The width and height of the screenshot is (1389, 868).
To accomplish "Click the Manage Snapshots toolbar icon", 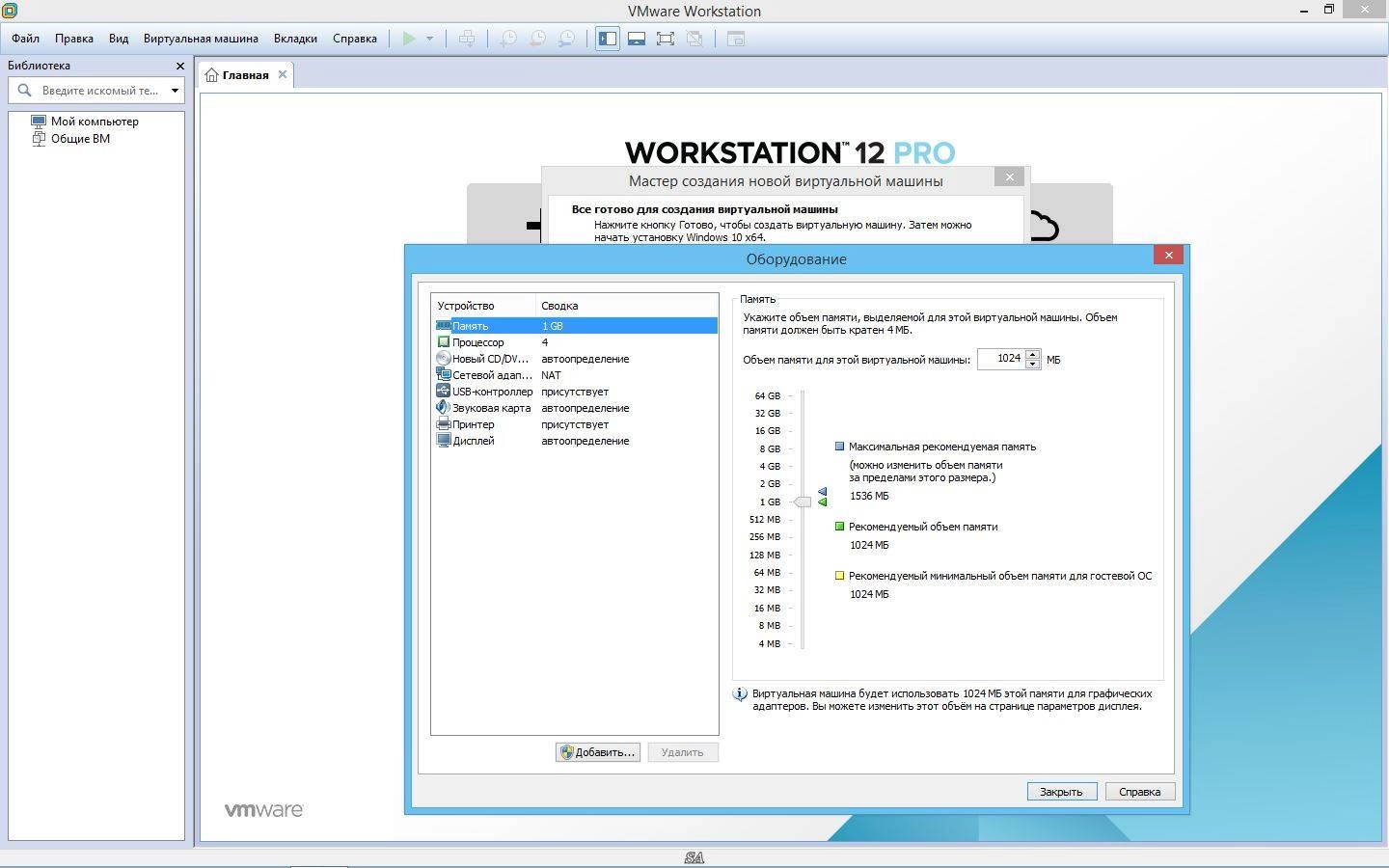I will (x=567, y=39).
